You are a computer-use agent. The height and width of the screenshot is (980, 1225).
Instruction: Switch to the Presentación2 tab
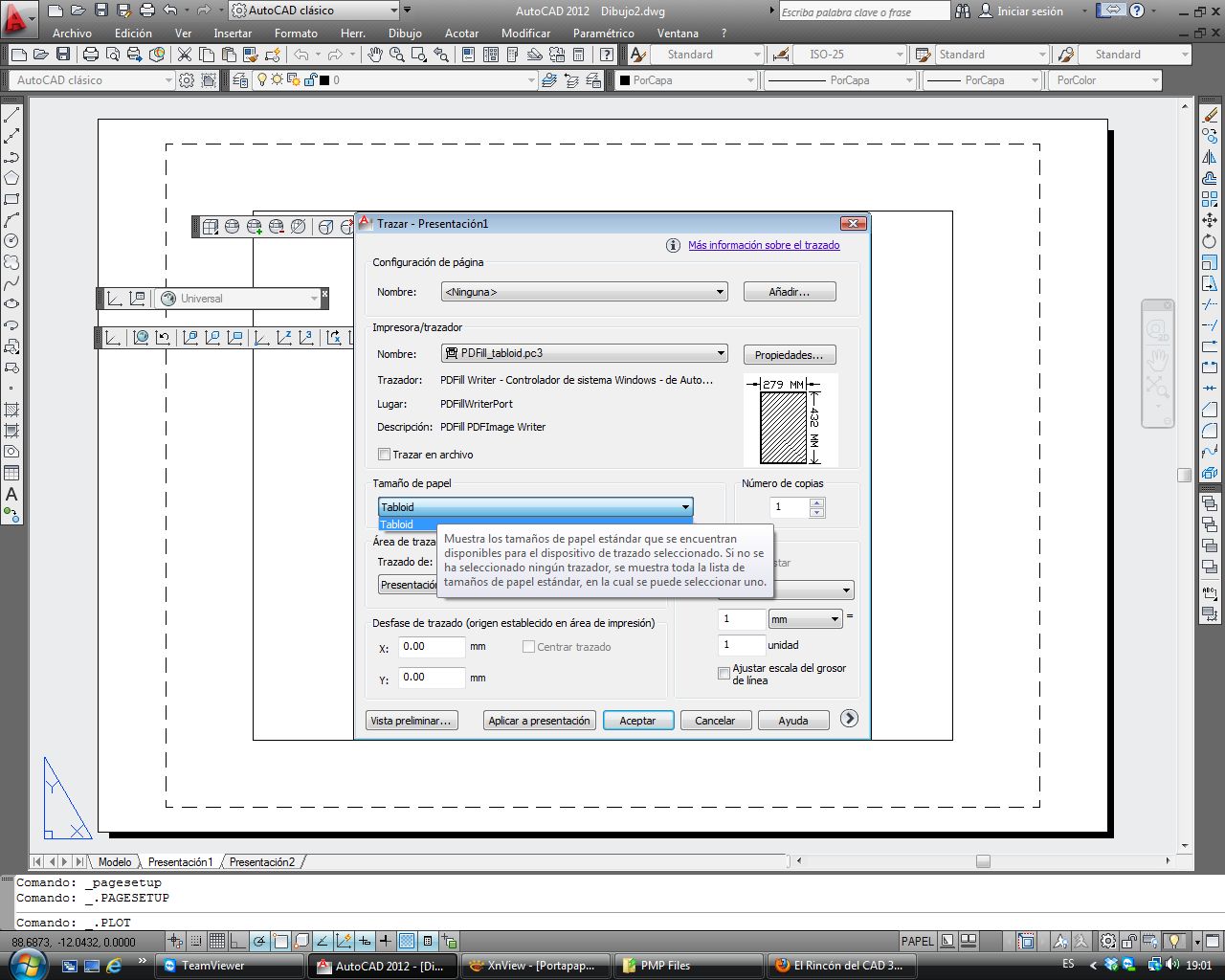click(262, 862)
